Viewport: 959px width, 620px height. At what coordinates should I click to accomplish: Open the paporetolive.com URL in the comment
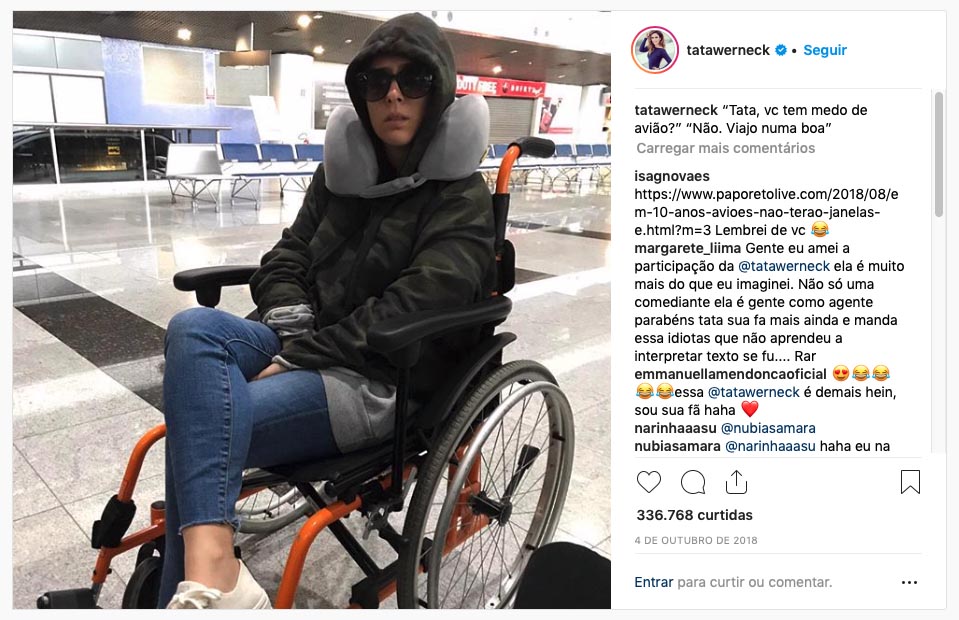(x=766, y=212)
